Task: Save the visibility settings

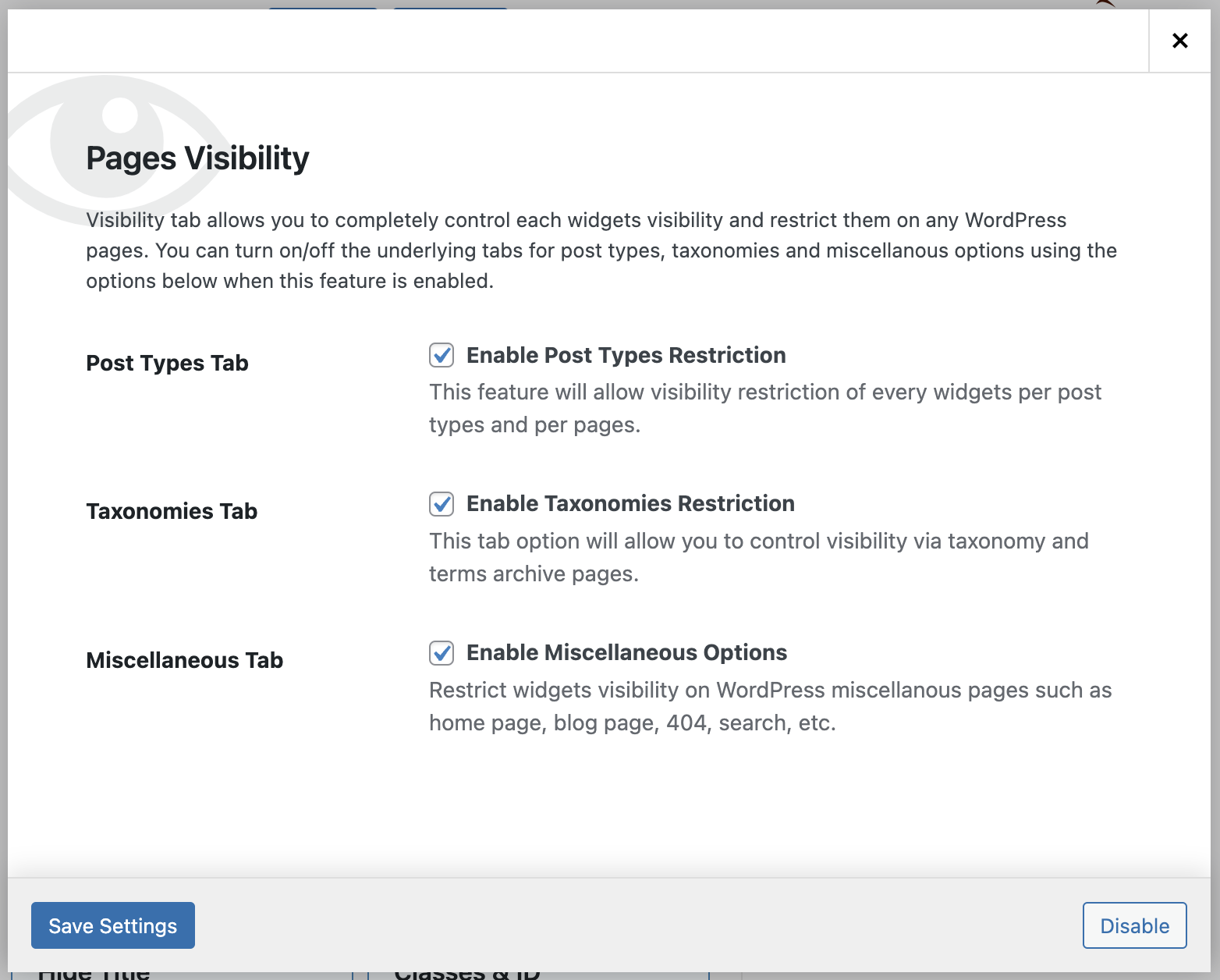Action: (112, 925)
